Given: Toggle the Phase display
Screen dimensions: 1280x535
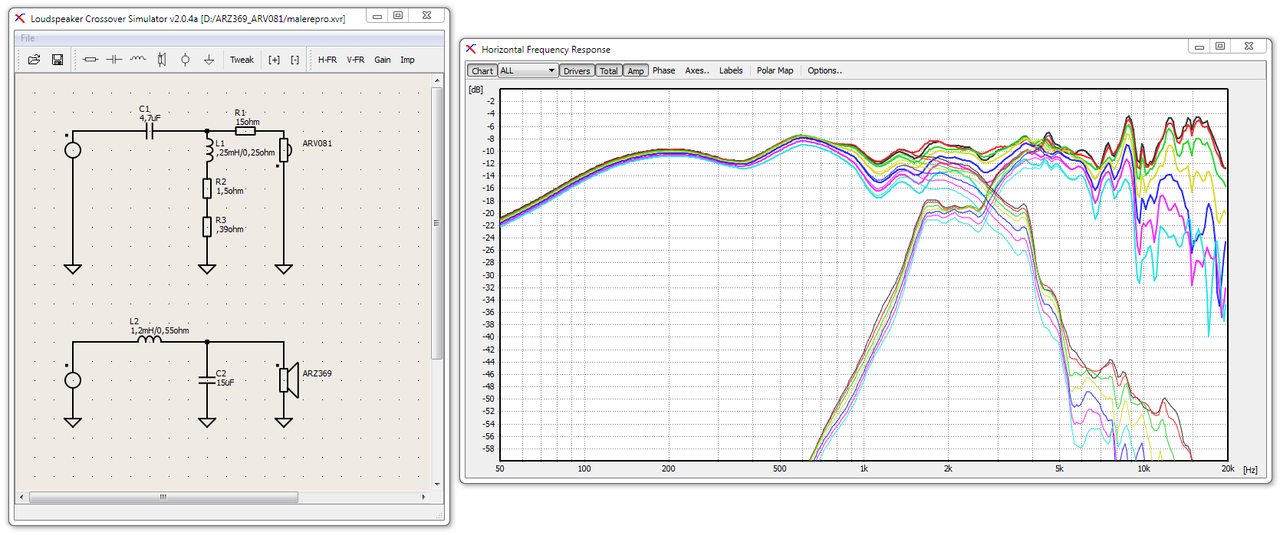Looking at the screenshot, I should 664,71.
